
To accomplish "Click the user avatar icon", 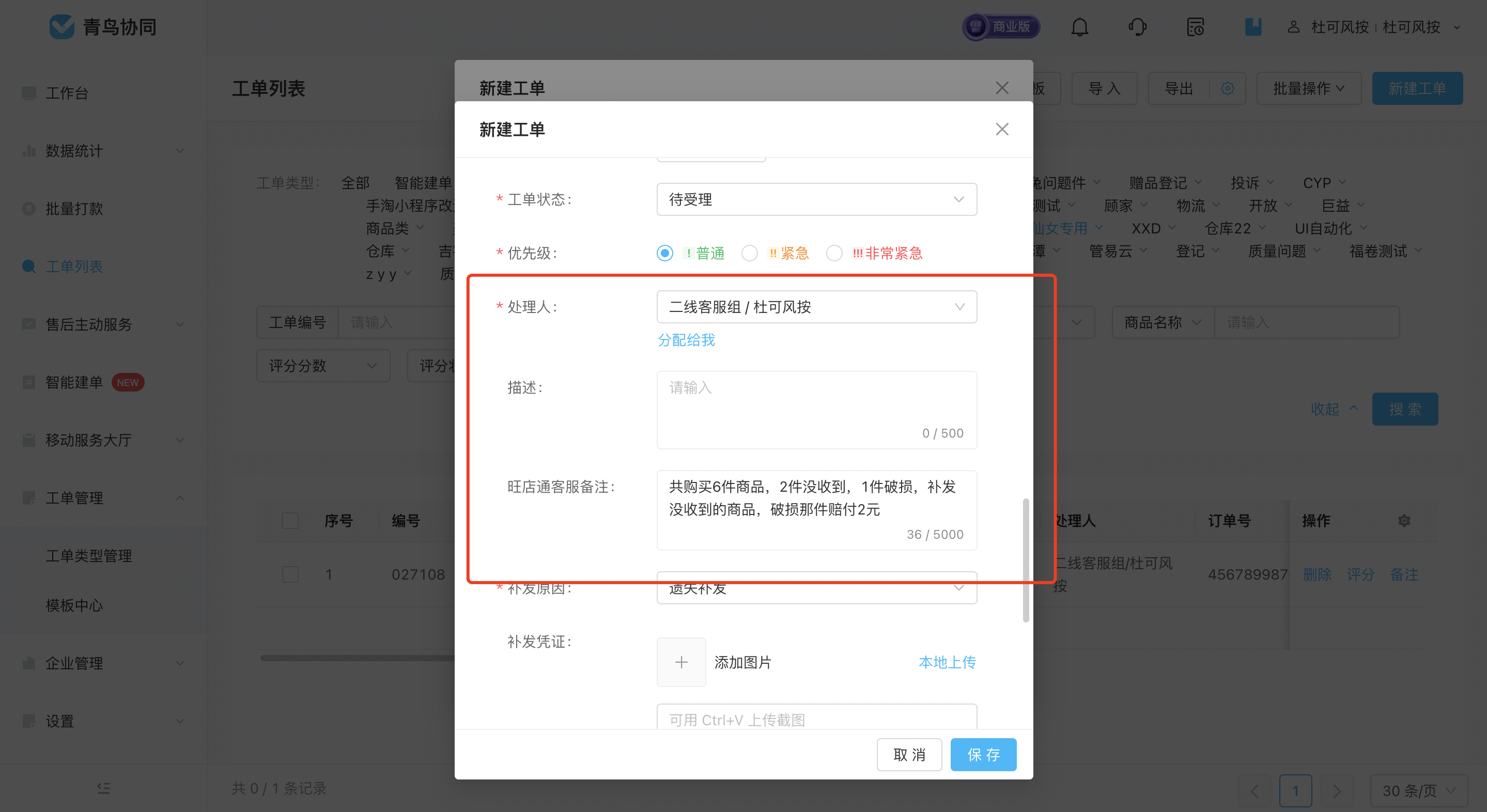I will 1294,27.
